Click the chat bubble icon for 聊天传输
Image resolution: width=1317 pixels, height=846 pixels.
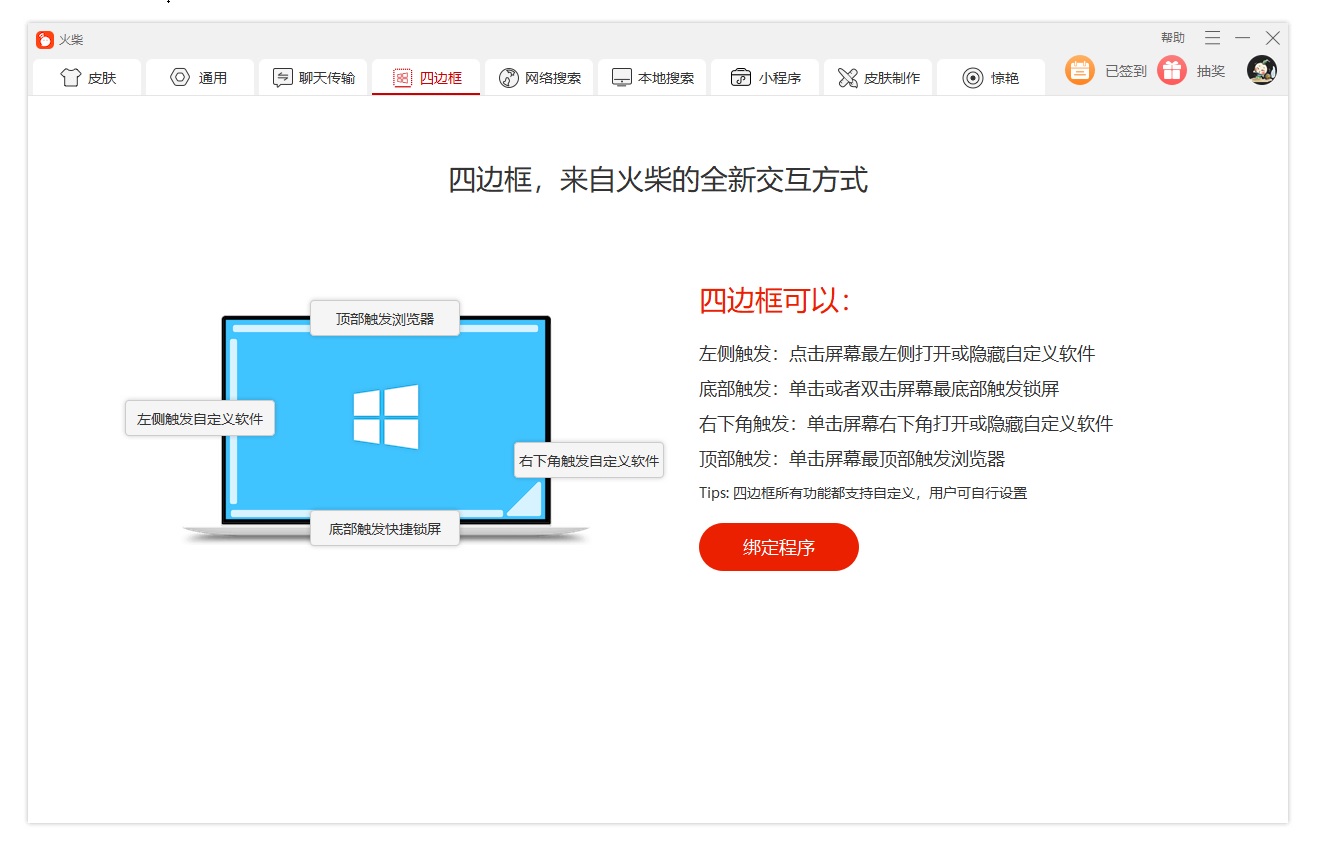(x=281, y=76)
